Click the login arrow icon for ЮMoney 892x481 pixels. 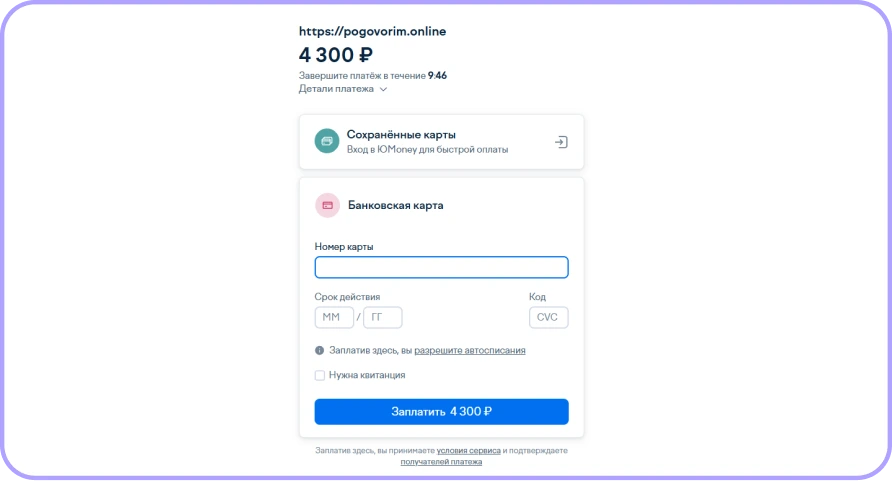click(561, 142)
